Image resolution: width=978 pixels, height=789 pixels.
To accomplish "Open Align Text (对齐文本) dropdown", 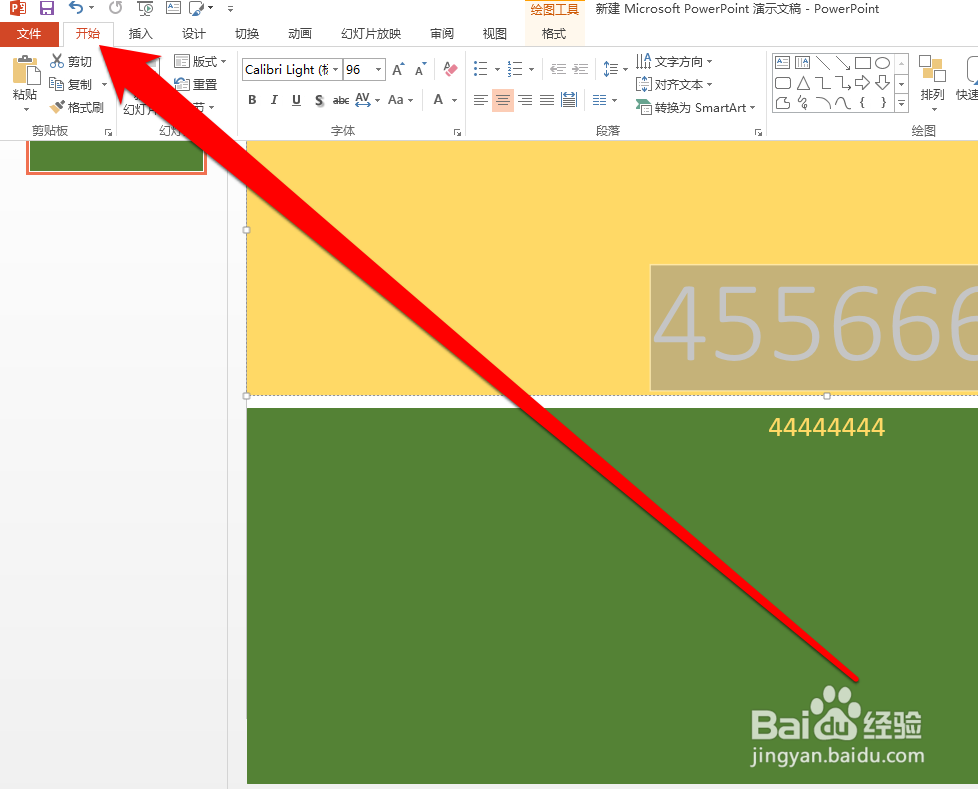I will click(674, 84).
